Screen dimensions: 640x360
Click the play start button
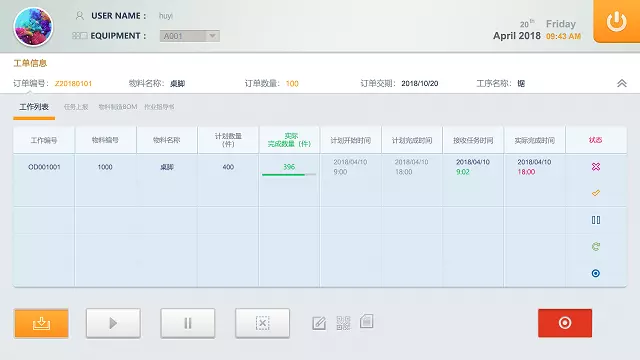click(x=113, y=323)
